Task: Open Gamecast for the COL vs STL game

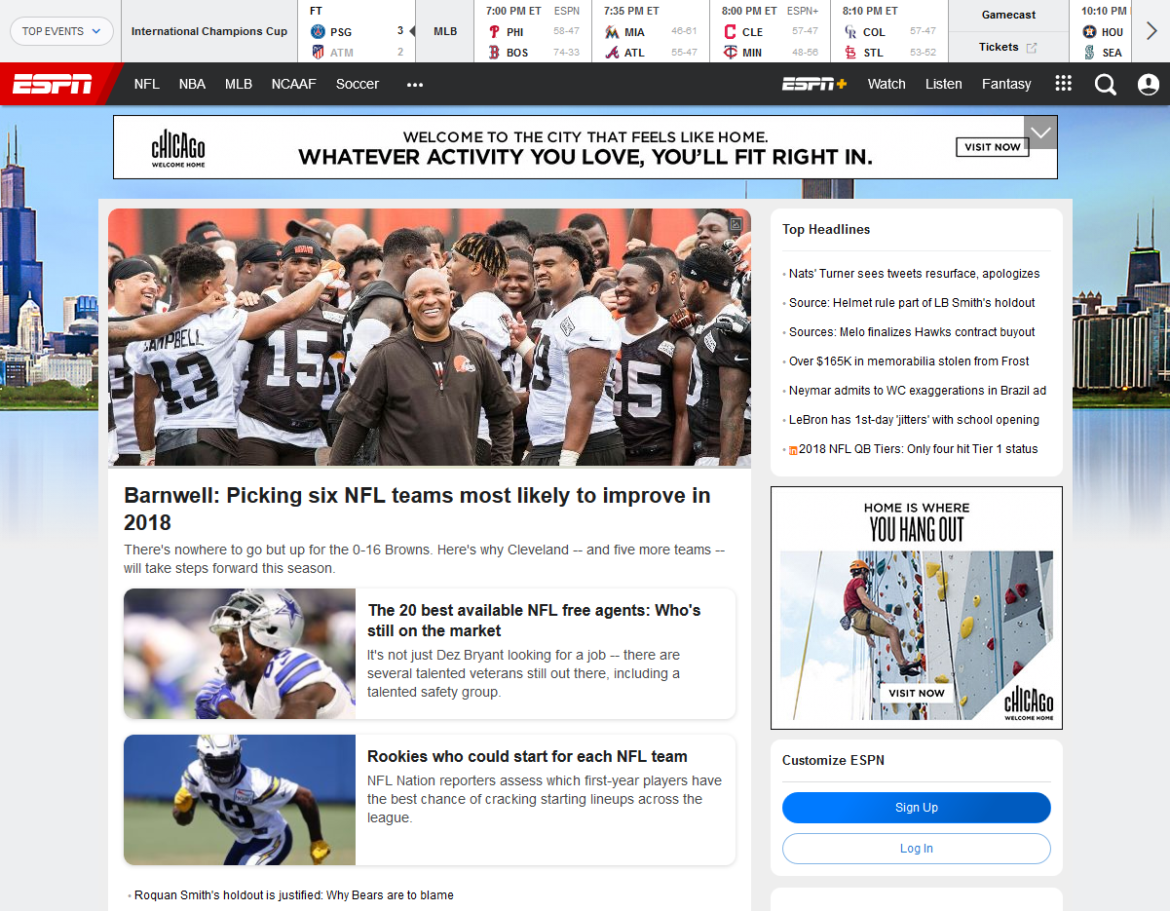Action: coord(1008,15)
